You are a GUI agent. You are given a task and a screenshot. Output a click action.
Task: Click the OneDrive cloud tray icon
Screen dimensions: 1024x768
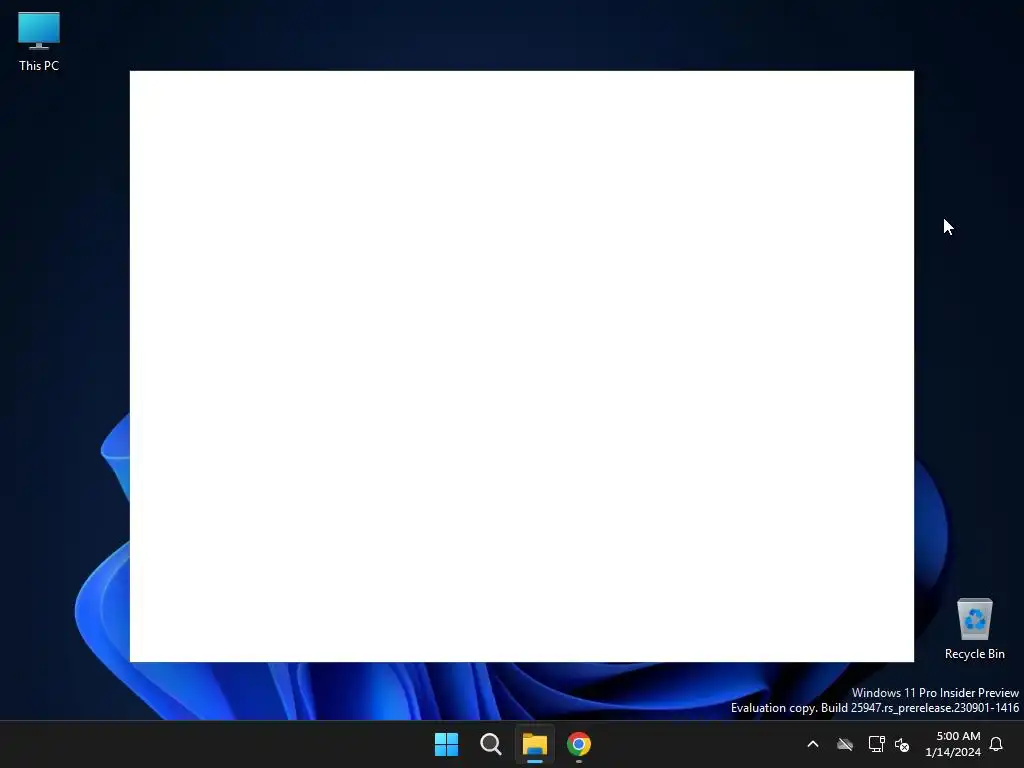tap(845, 744)
